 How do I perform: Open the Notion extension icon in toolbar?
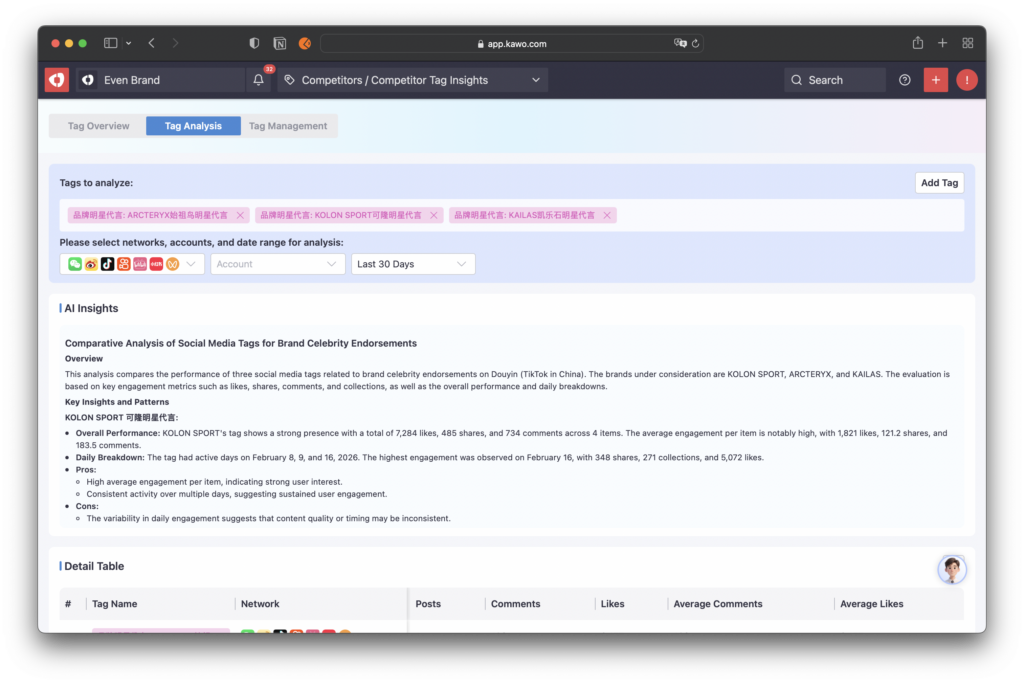click(x=280, y=43)
